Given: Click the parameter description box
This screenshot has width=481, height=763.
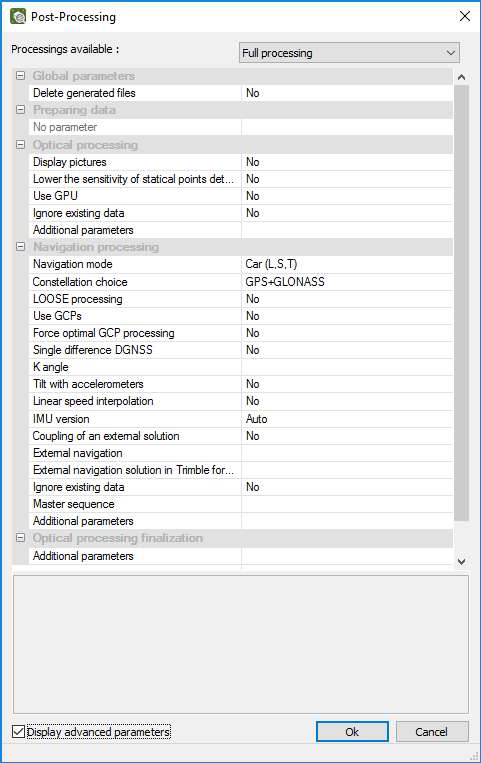Looking at the screenshot, I should (x=241, y=644).
